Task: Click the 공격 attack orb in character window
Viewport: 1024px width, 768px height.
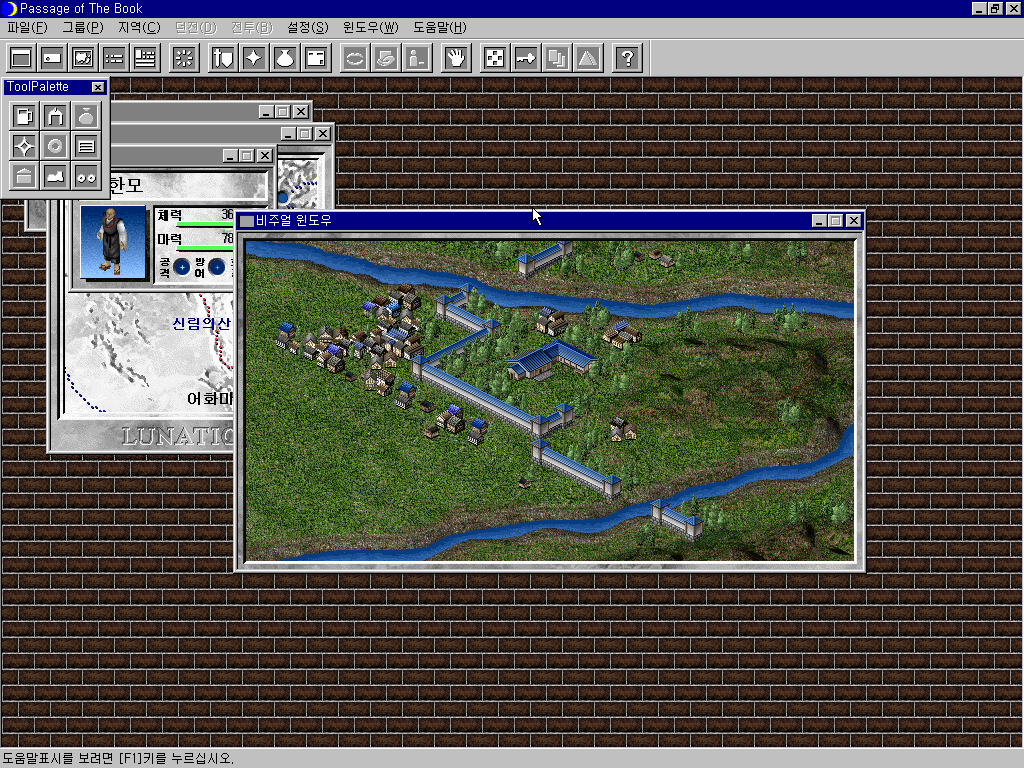Action: click(x=182, y=266)
